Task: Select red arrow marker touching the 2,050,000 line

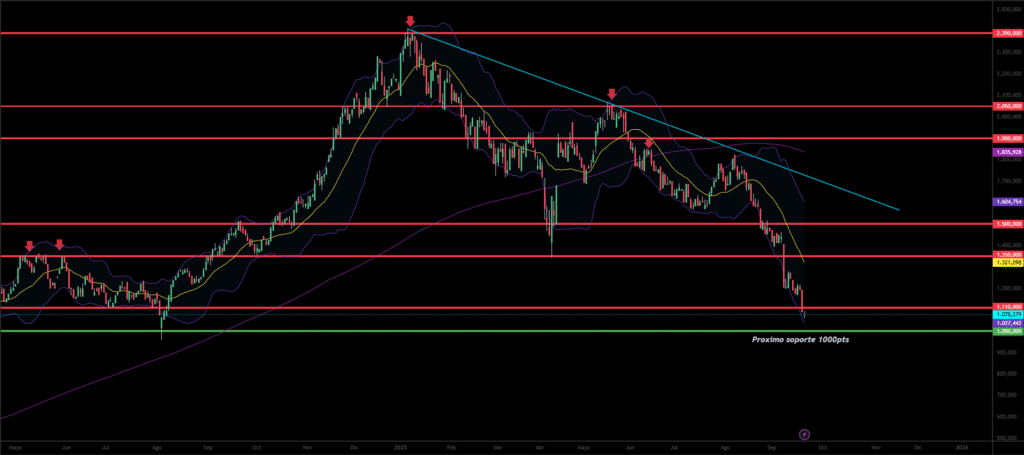Action: [x=612, y=94]
